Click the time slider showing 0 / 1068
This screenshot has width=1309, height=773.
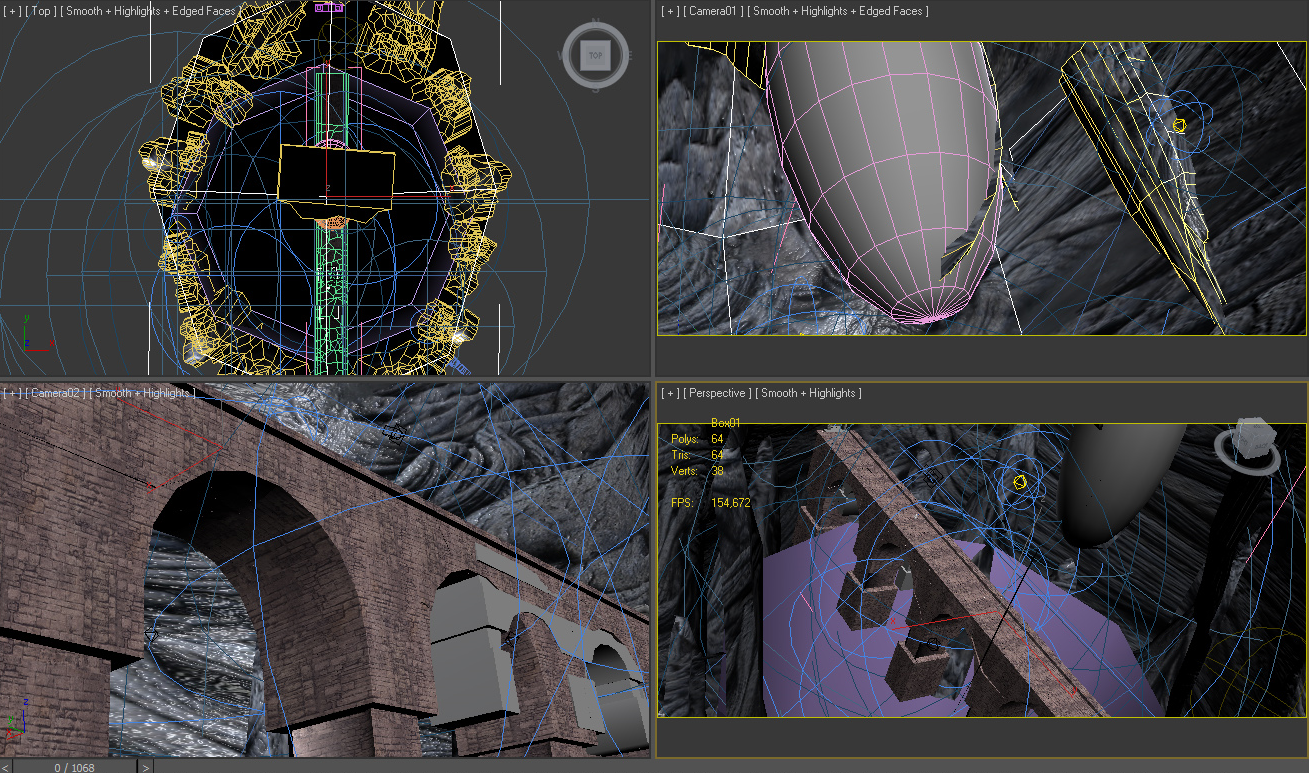click(x=76, y=767)
